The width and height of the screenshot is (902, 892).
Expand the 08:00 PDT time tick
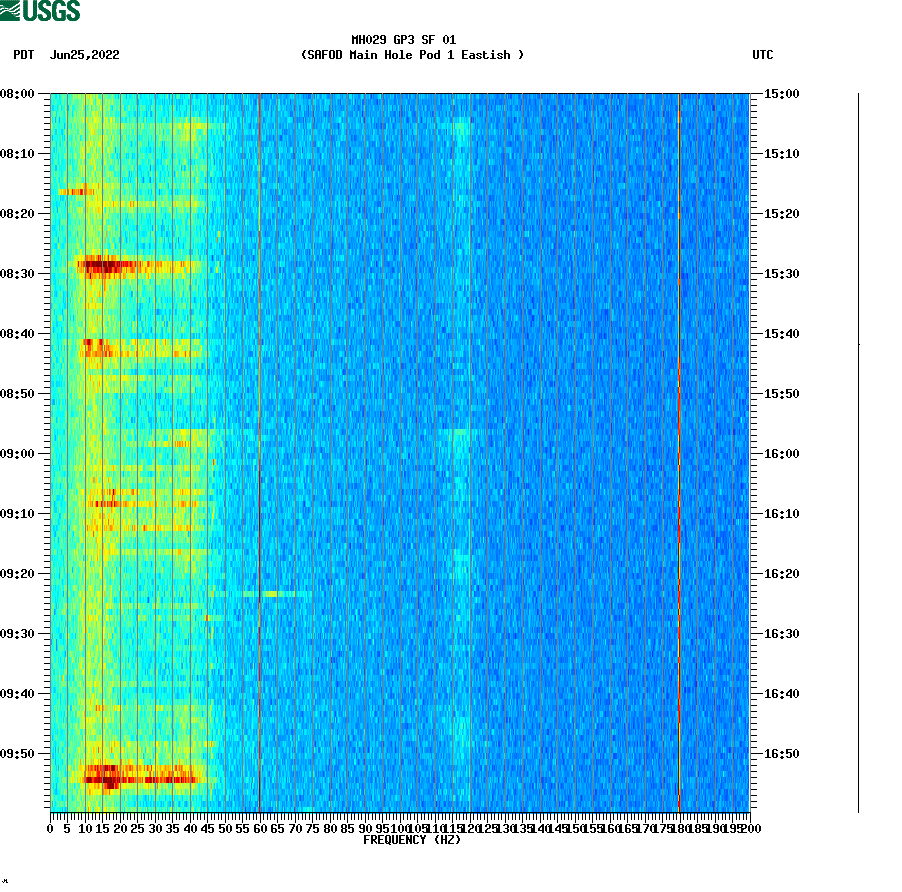click(x=19, y=95)
